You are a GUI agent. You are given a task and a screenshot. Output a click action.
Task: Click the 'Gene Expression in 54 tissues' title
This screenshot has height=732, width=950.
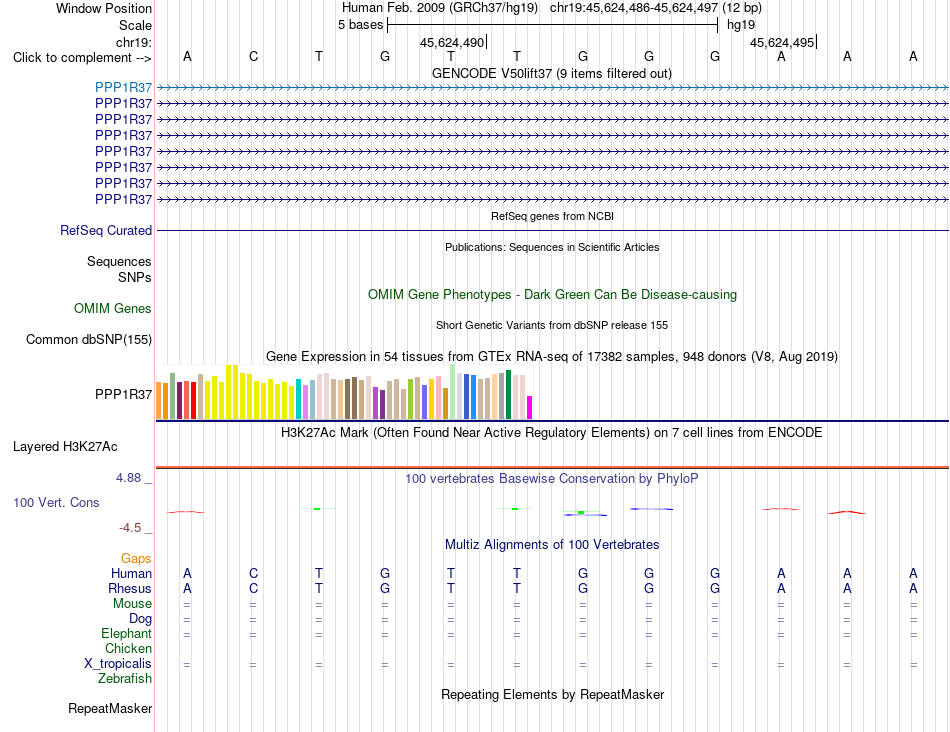[552, 356]
